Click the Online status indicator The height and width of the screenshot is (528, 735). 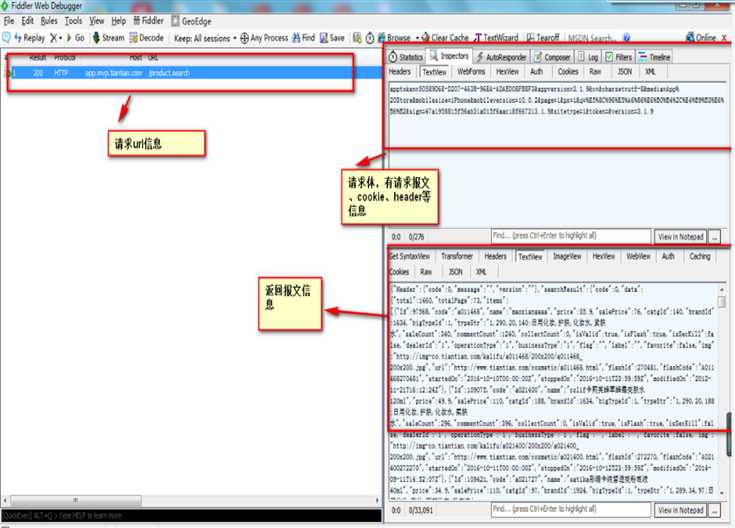pos(701,38)
